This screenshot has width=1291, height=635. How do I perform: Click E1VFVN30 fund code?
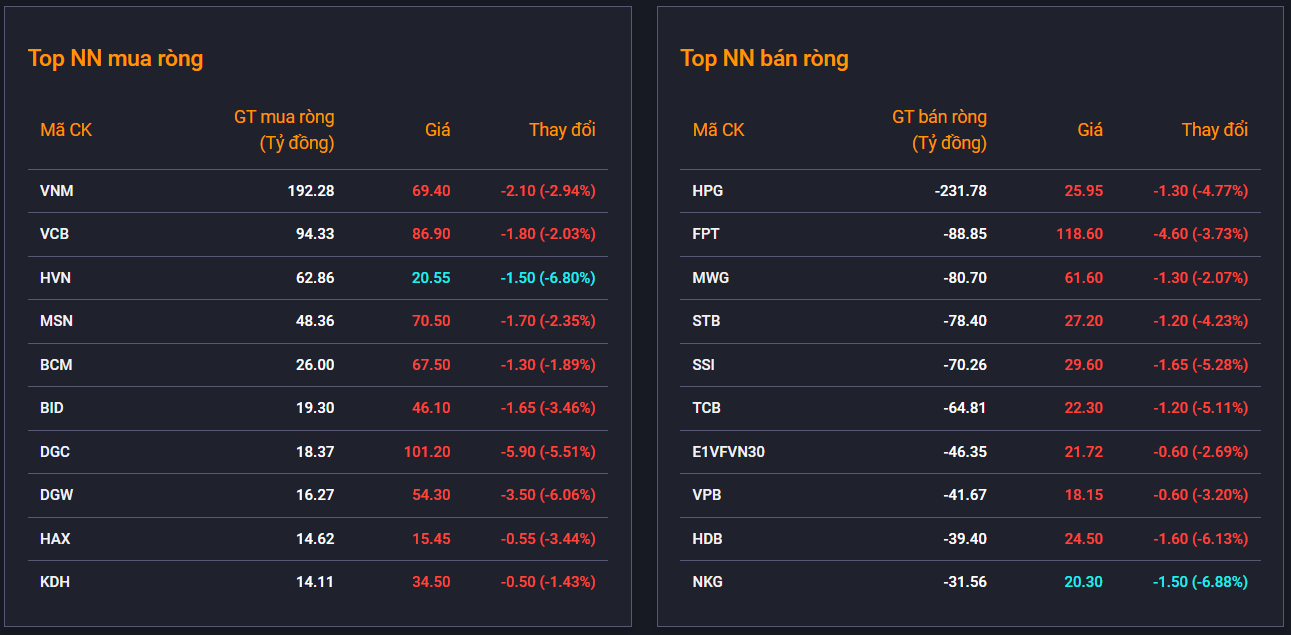click(x=729, y=452)
